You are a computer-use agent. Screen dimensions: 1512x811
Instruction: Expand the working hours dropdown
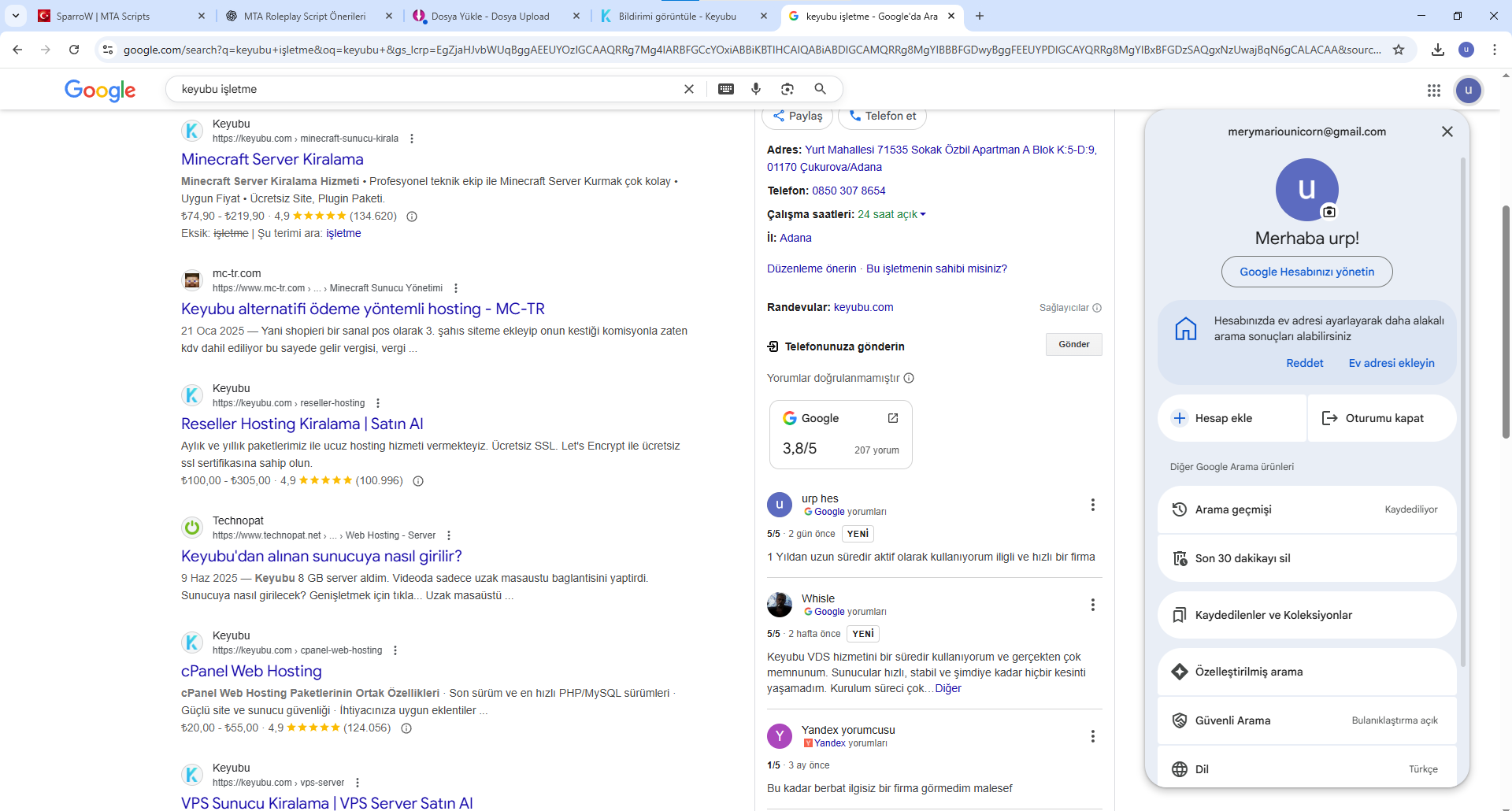[923, 214]
